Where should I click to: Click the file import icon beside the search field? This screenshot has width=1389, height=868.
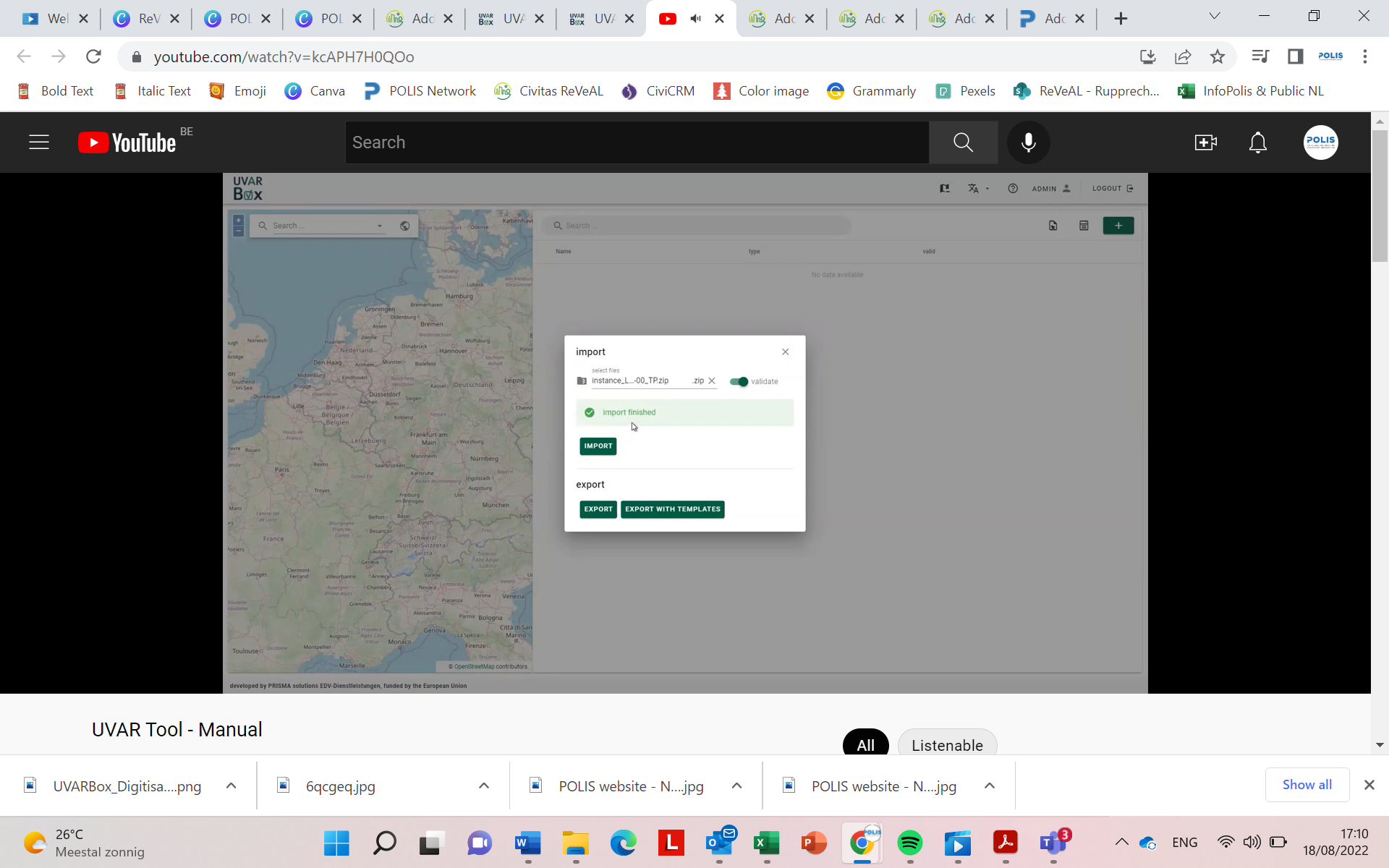coord(1052,225)
